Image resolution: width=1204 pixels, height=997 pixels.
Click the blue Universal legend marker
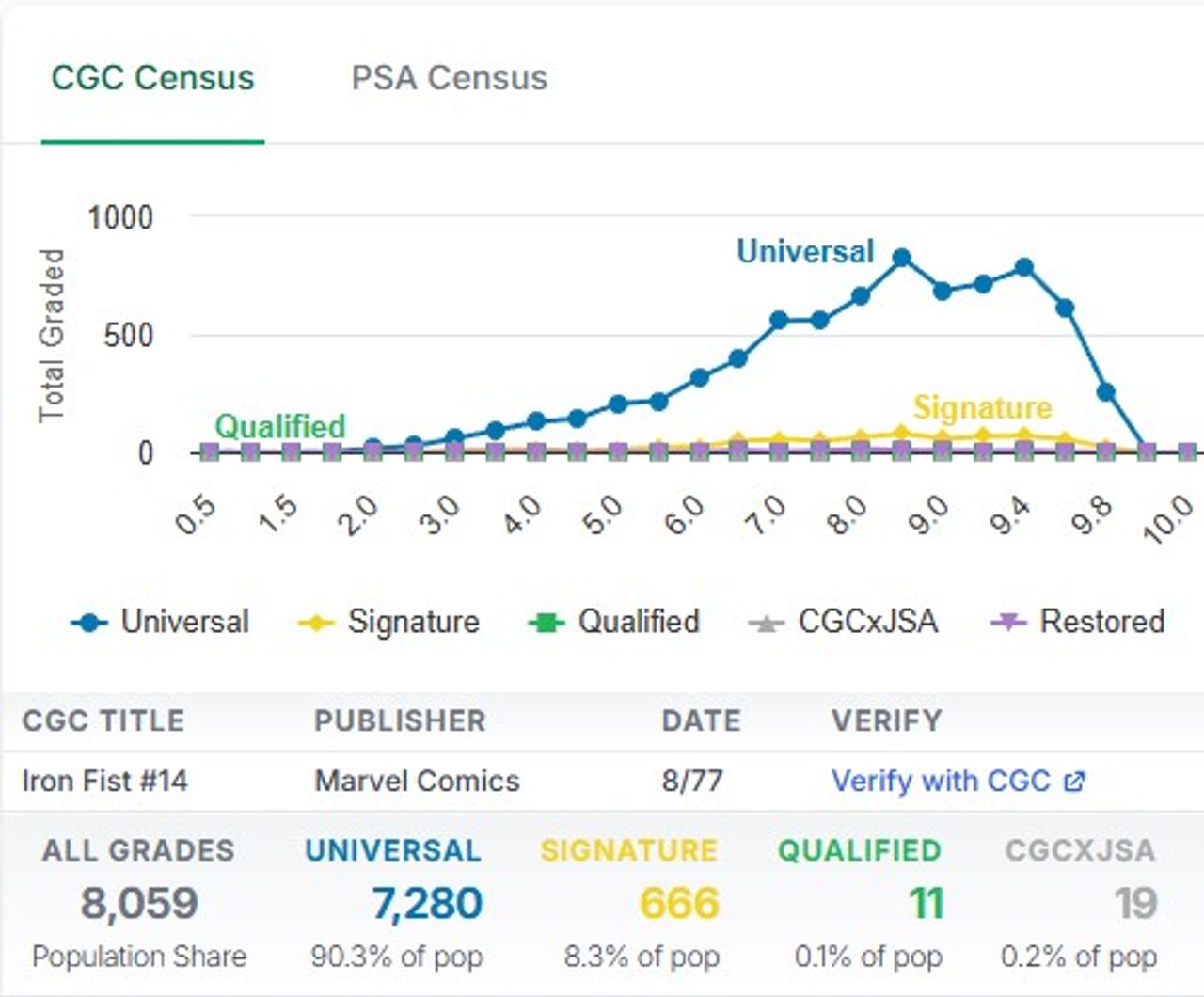pyautogui.click(x=89, y=623)
